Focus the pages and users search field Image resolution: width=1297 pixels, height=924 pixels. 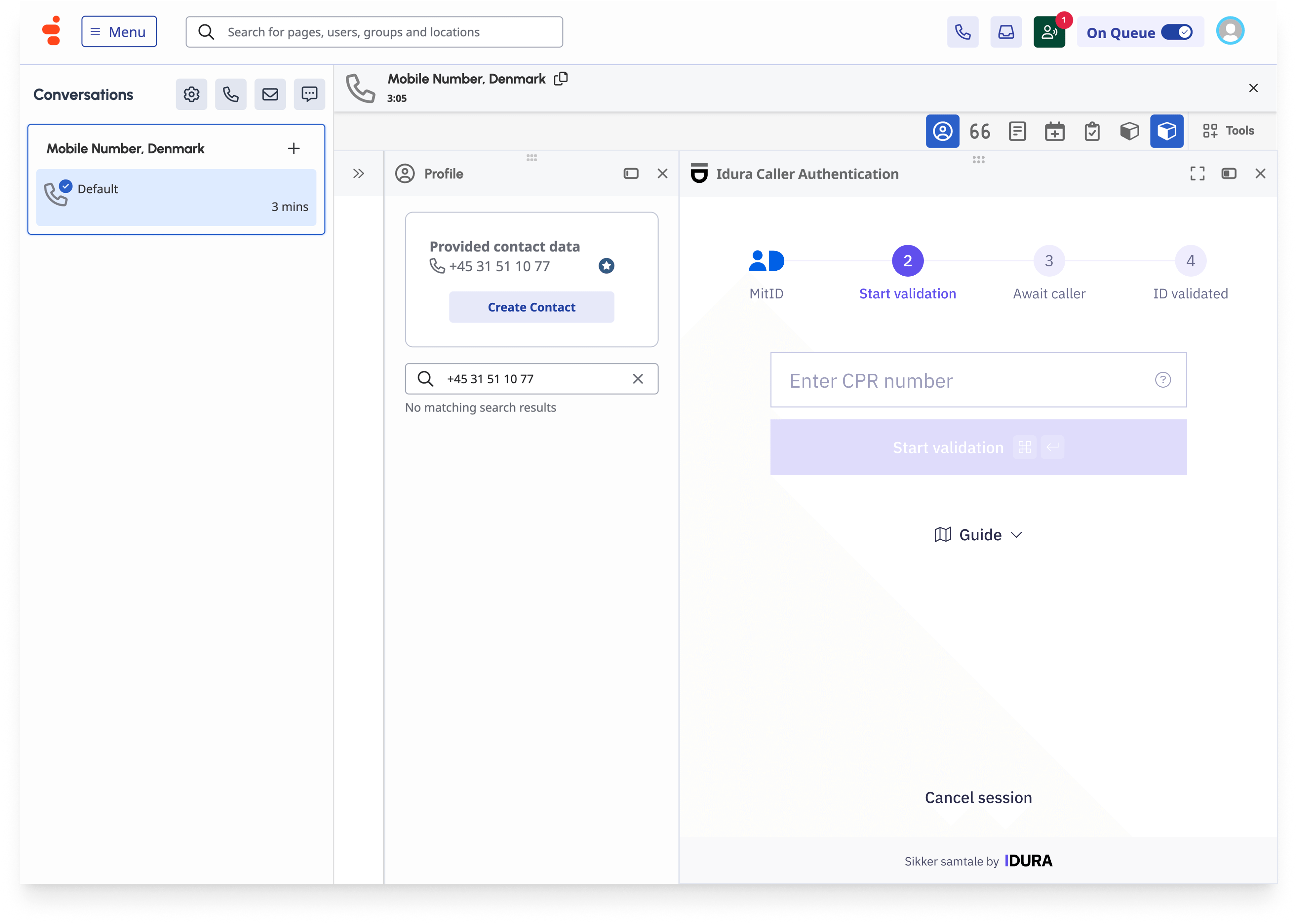click(374, 32)
